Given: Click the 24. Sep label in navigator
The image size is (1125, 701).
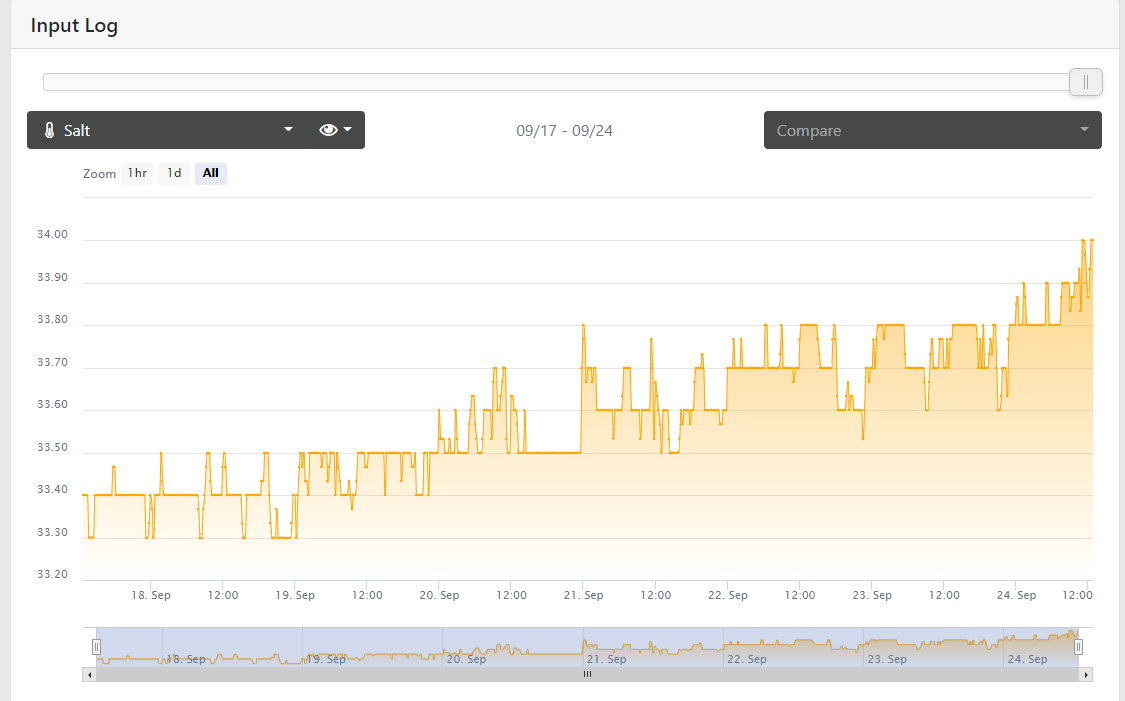Looking at the screenshot, I should tap(1027, 659).
